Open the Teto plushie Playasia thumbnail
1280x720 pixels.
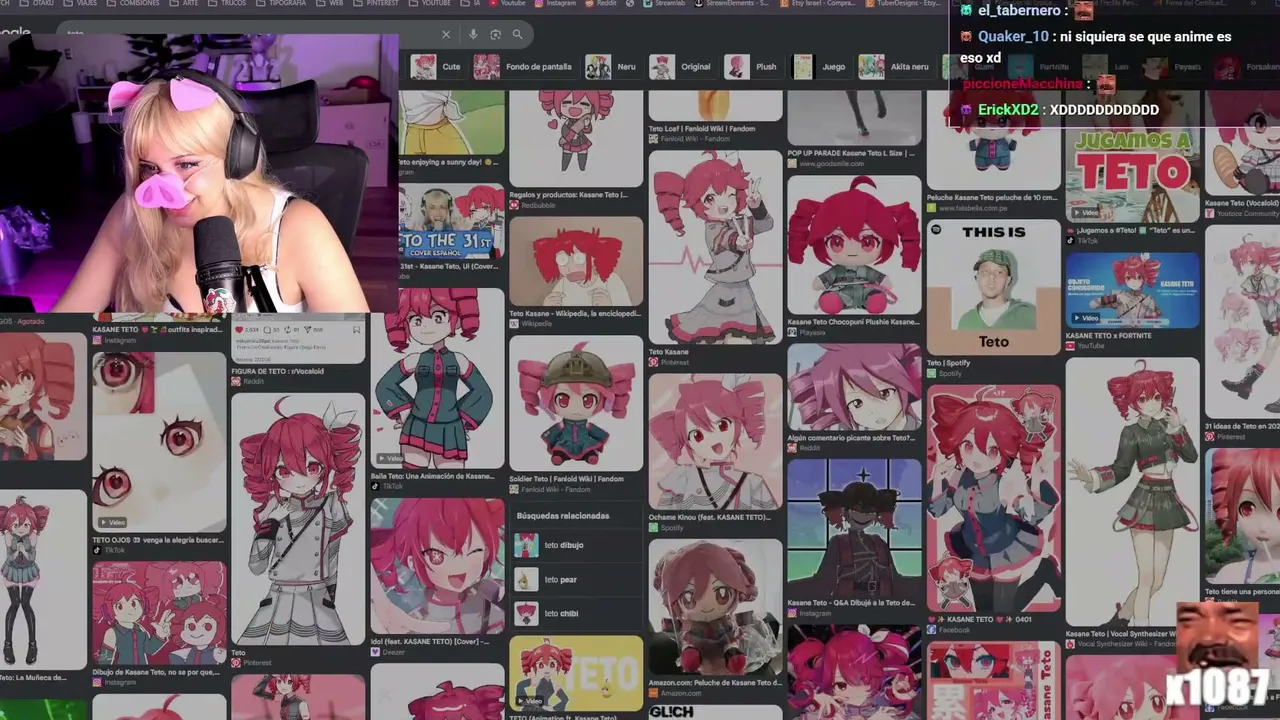coord(854,245)
